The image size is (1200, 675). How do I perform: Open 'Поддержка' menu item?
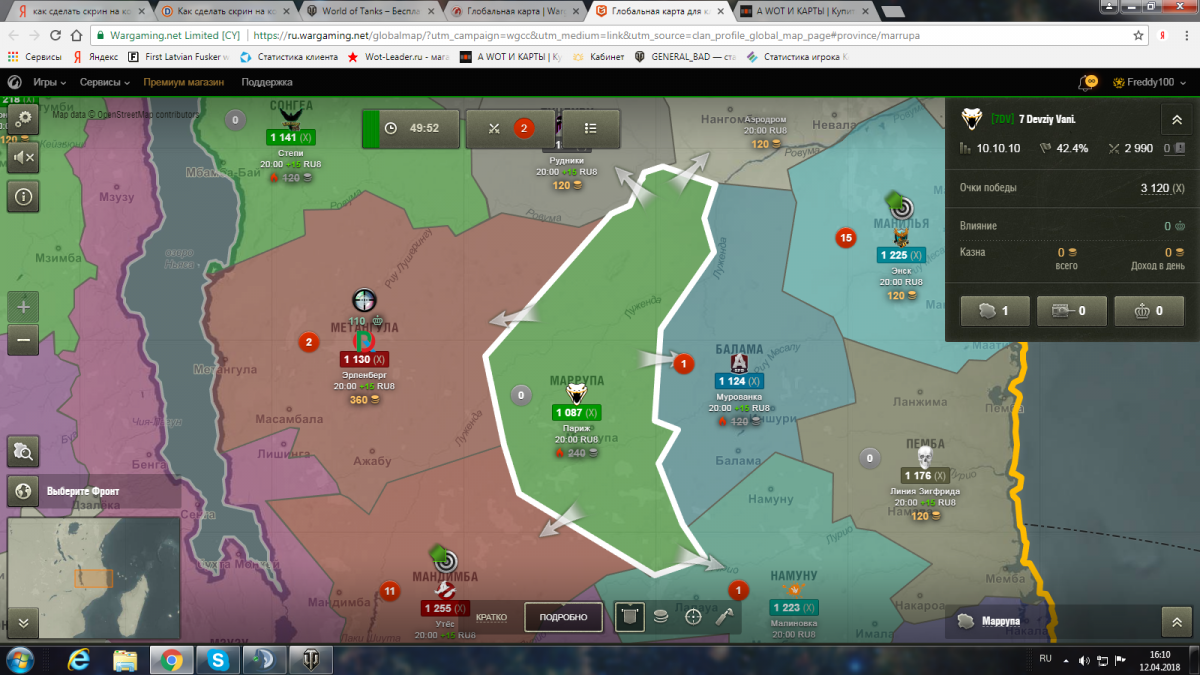click(267, 82)
